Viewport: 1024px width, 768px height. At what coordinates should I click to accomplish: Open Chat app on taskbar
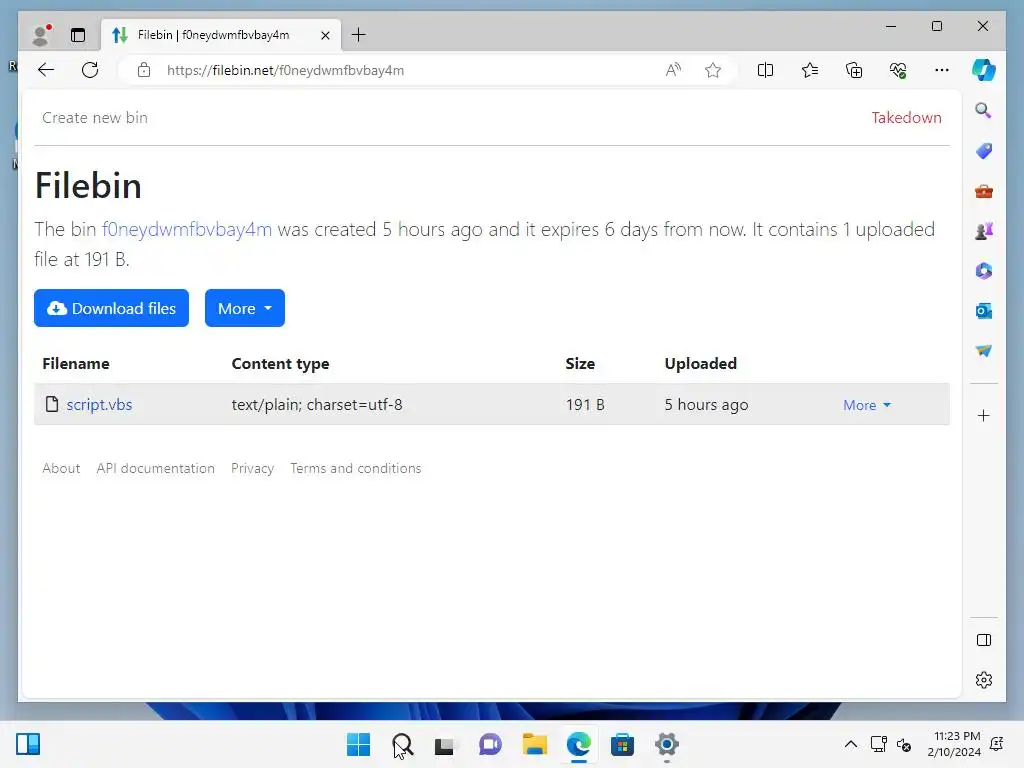tap(490, 744)
